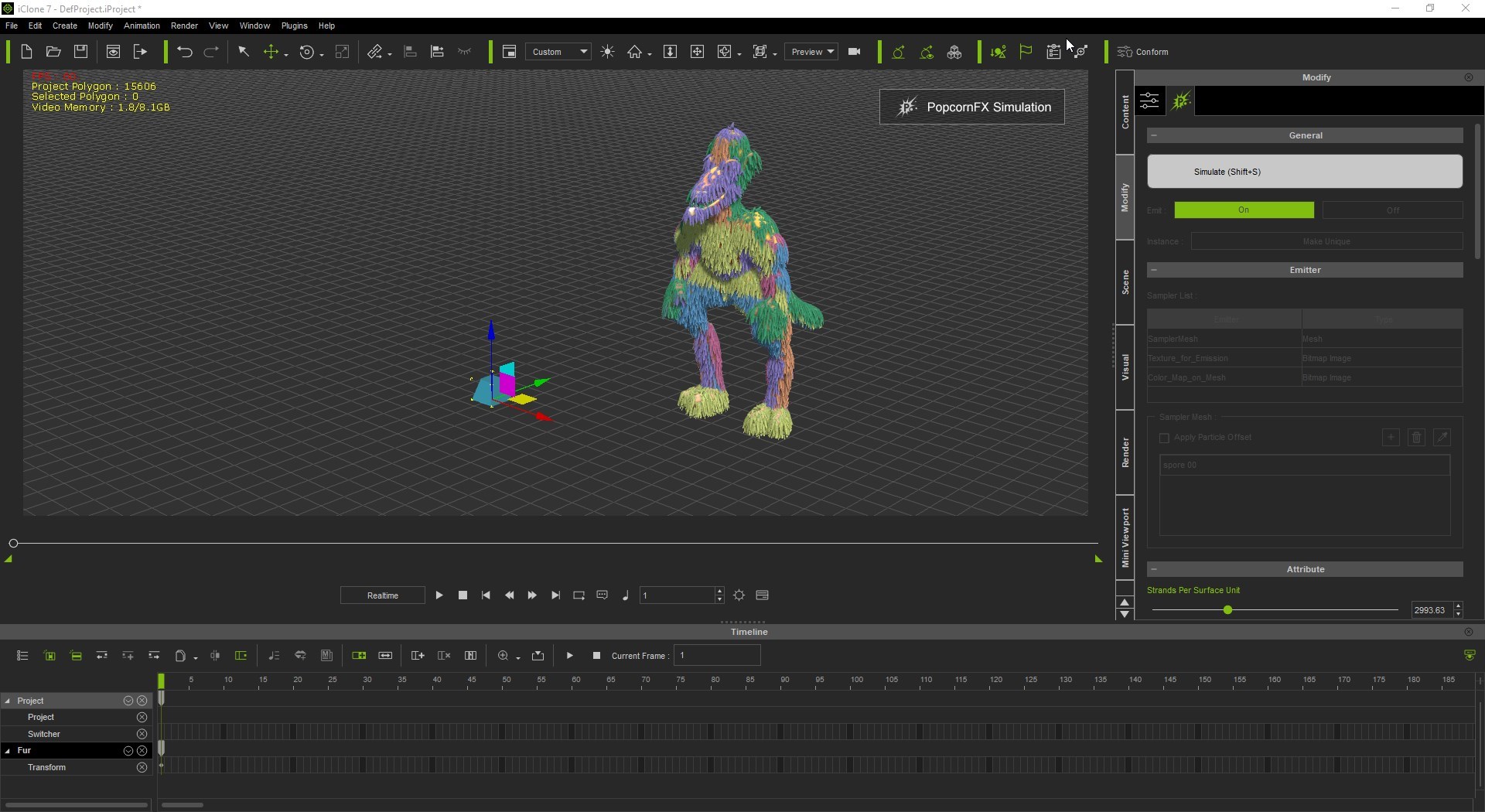Open the Plugins menu

(294, 26)
